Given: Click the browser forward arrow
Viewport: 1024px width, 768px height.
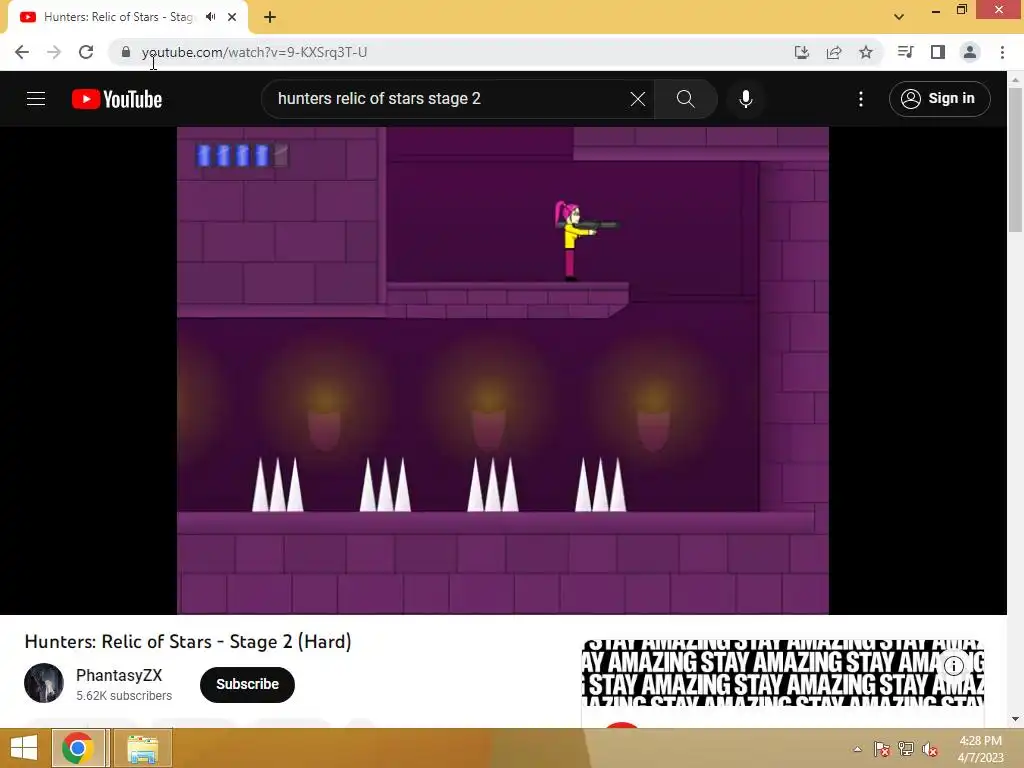Looking at the screenshot, I should pyautogui.click(x=54, y=52).
